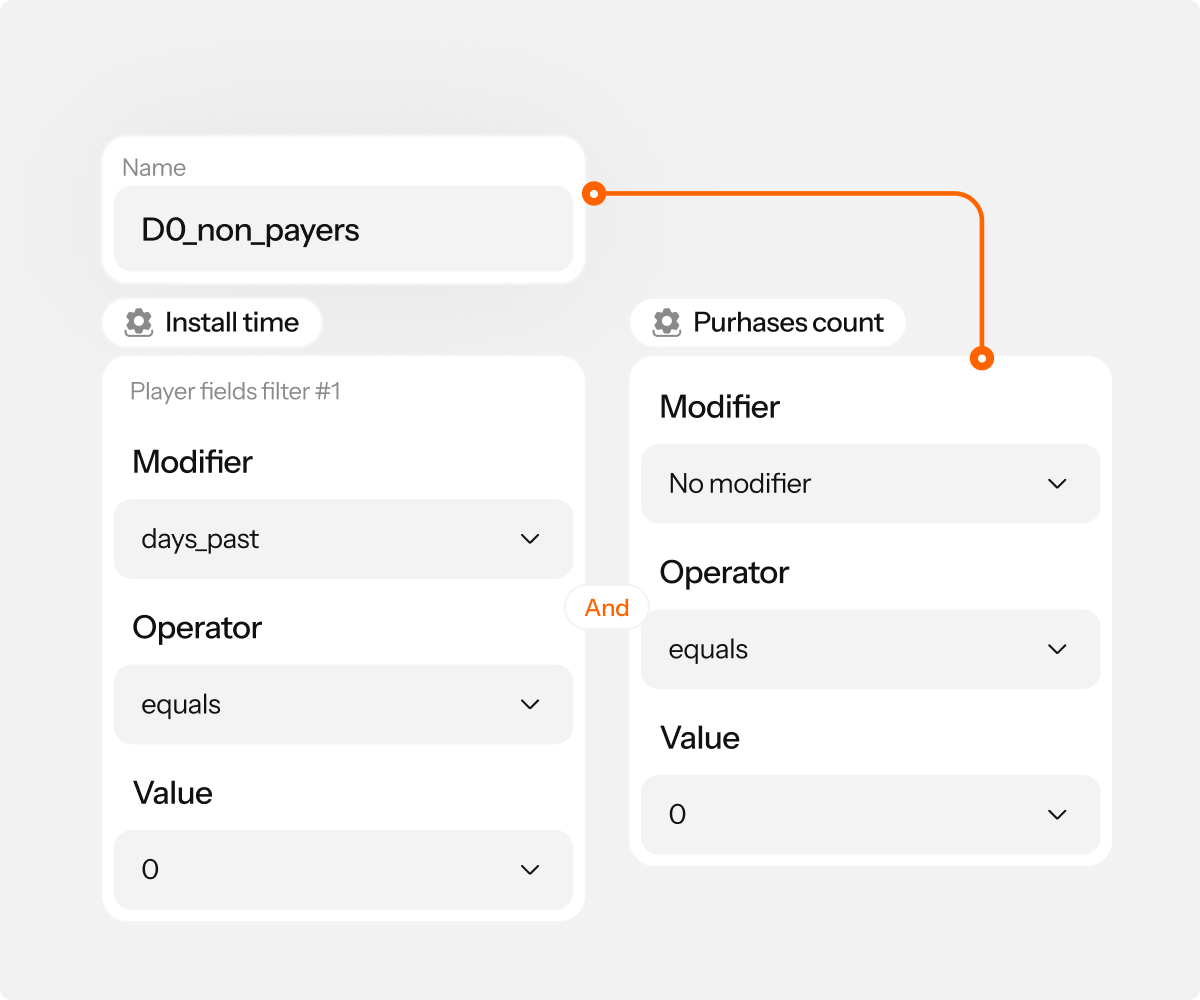
Task: Open the Purhases count Value dropdown
Action: point(870,815)
